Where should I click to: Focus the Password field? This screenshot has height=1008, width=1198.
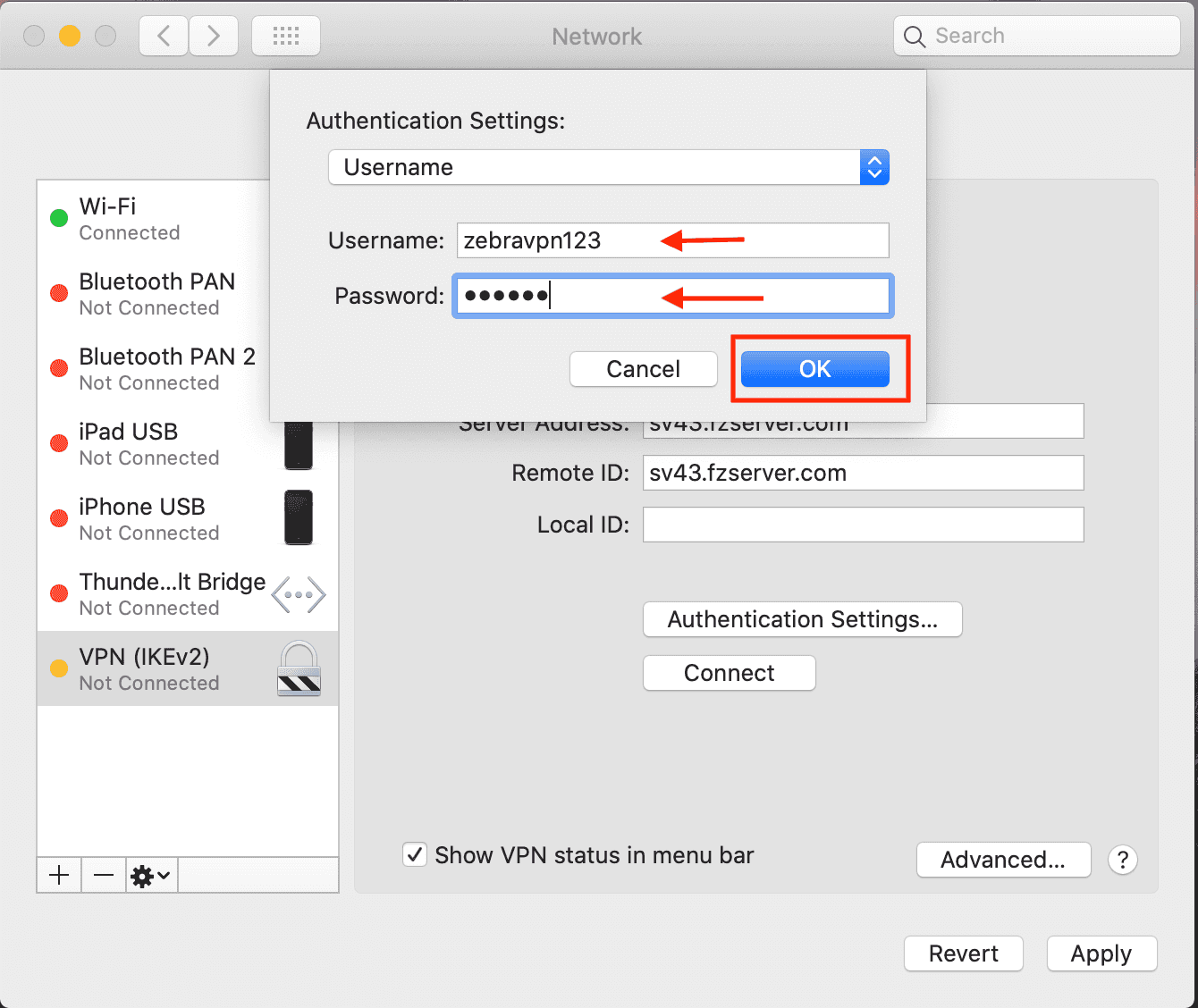(x=672, y=296)
